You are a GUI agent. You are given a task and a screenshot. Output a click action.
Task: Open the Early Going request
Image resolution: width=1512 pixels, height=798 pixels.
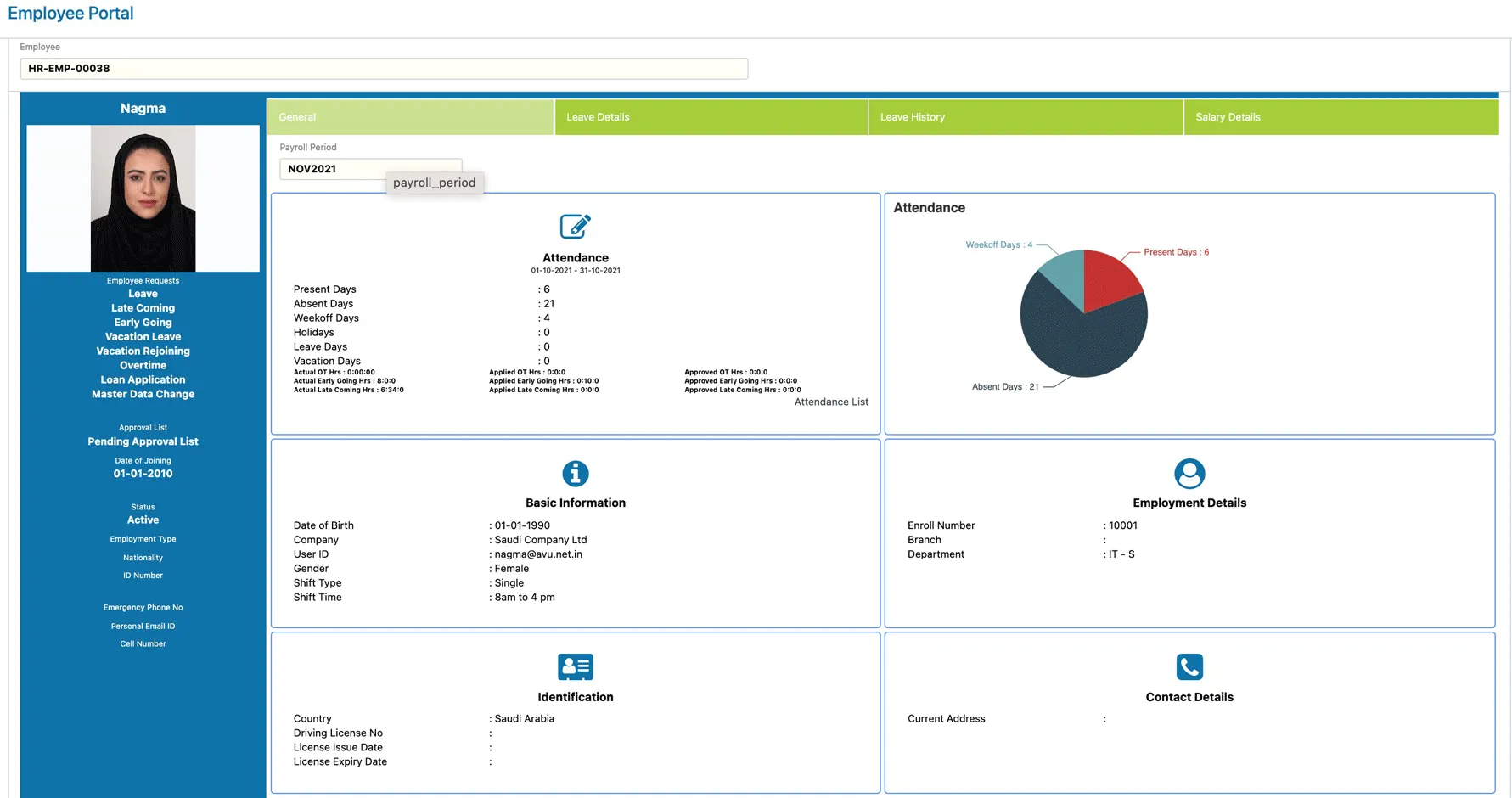pyautogui.click(x=142, y=322)
